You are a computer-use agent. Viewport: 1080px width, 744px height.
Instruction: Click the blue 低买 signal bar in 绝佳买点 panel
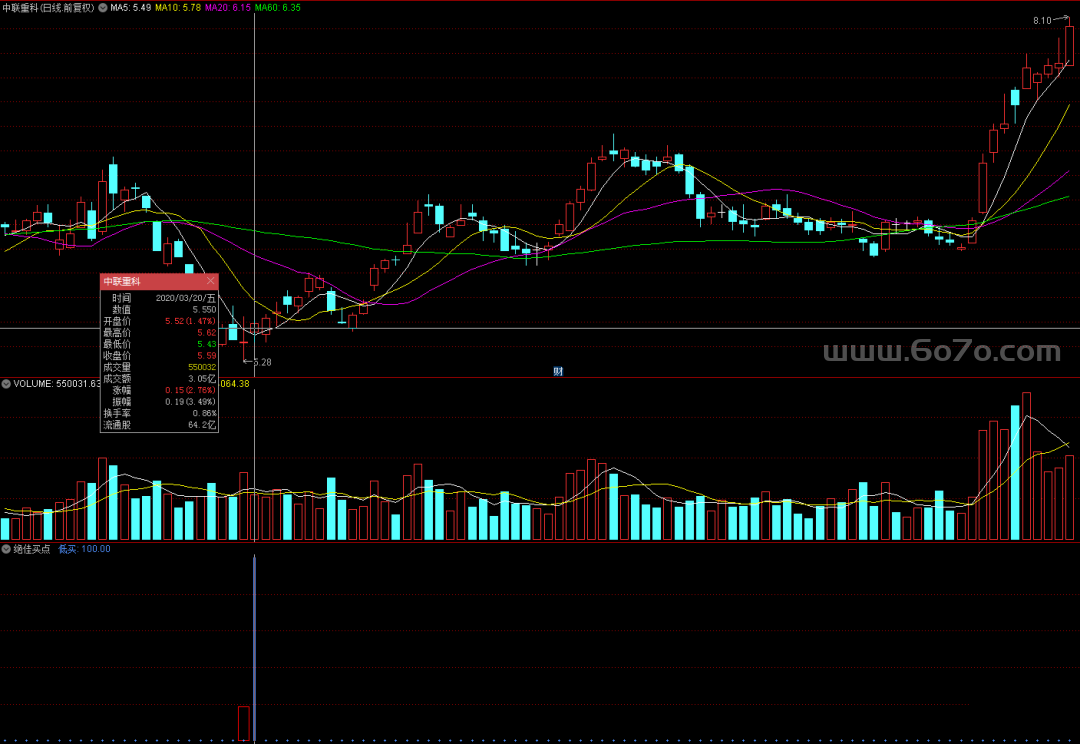point(255,648)
